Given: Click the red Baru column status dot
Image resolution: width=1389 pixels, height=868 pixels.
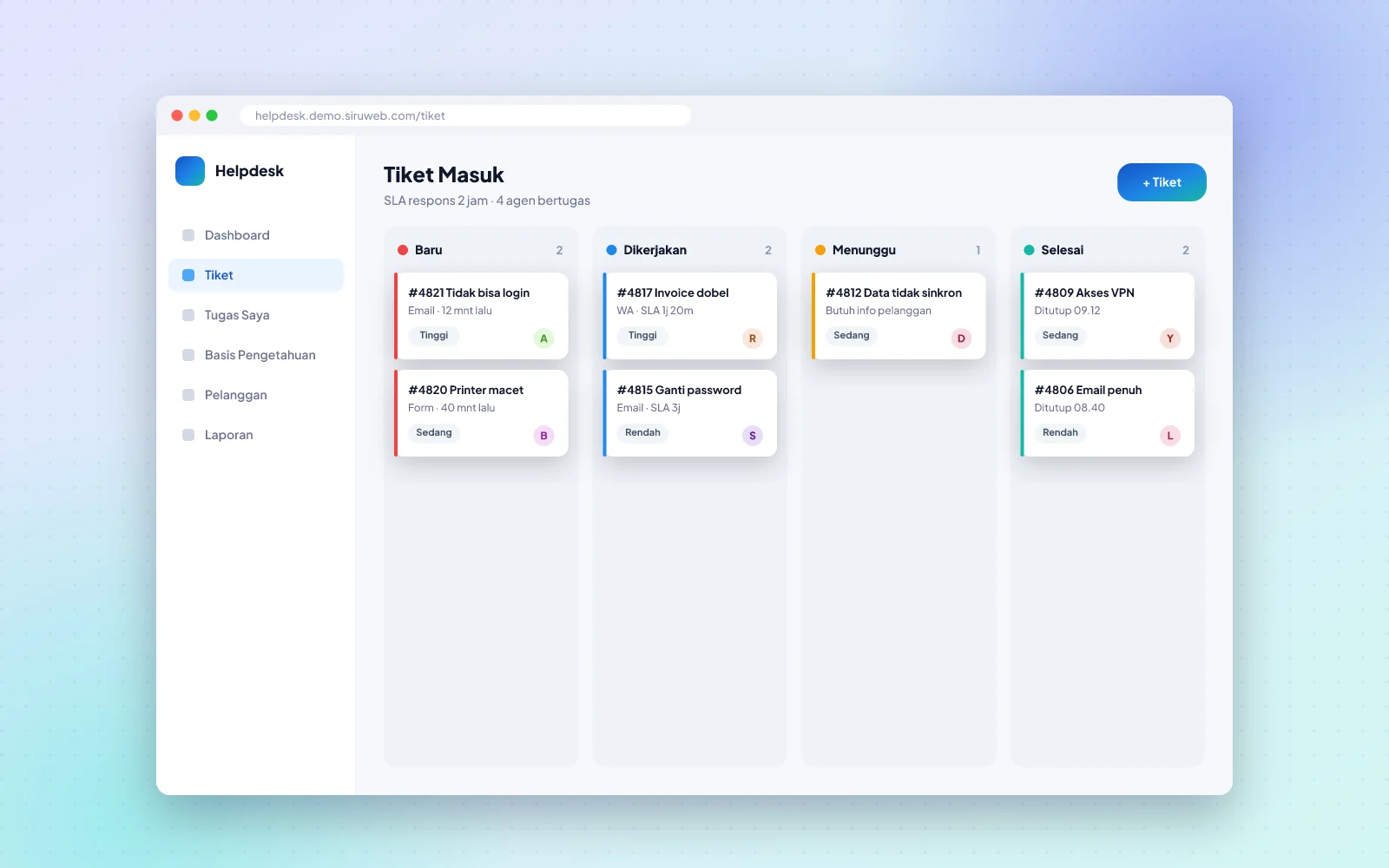Looking at the screenshot, I should [x=403, y=250].
